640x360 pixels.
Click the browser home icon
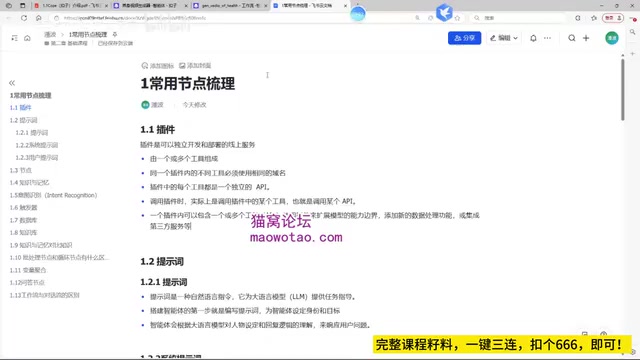[x=38, y=18]
